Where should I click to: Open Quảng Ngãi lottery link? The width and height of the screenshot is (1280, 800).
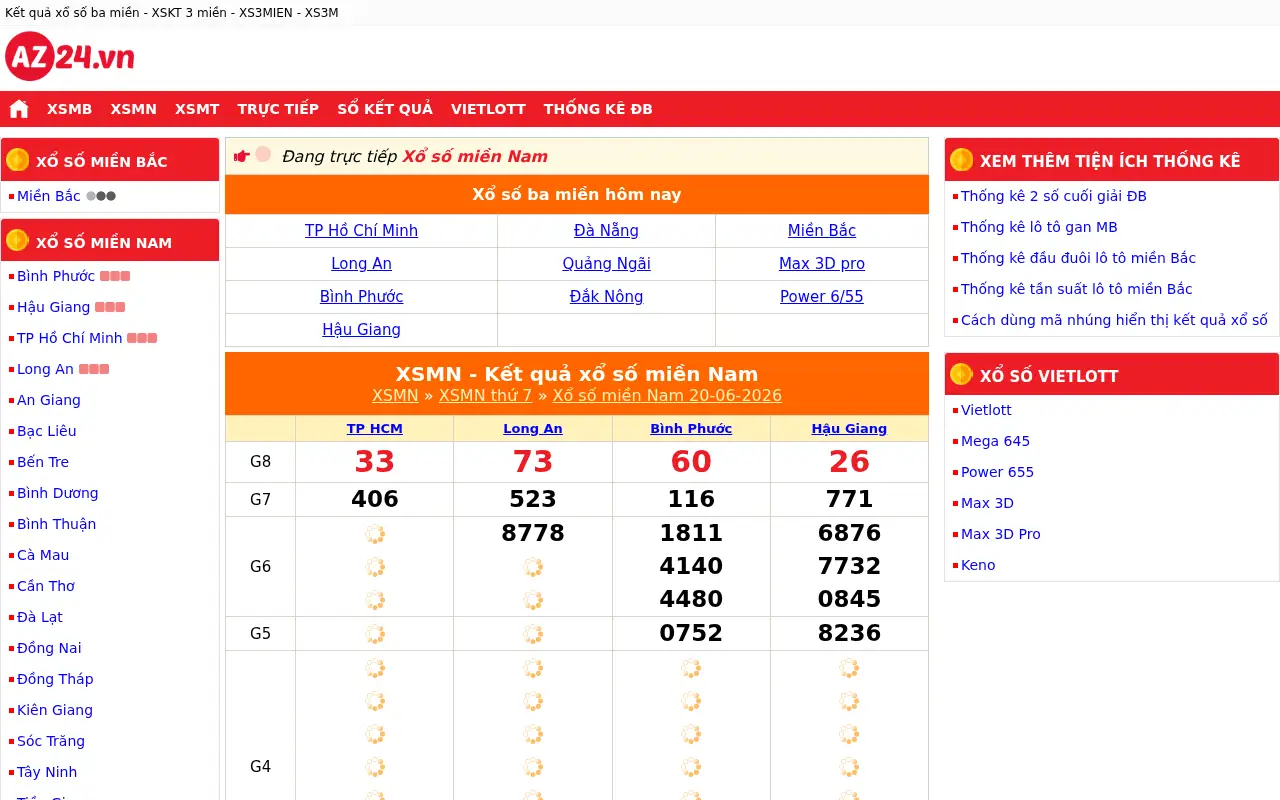(606, 264)
